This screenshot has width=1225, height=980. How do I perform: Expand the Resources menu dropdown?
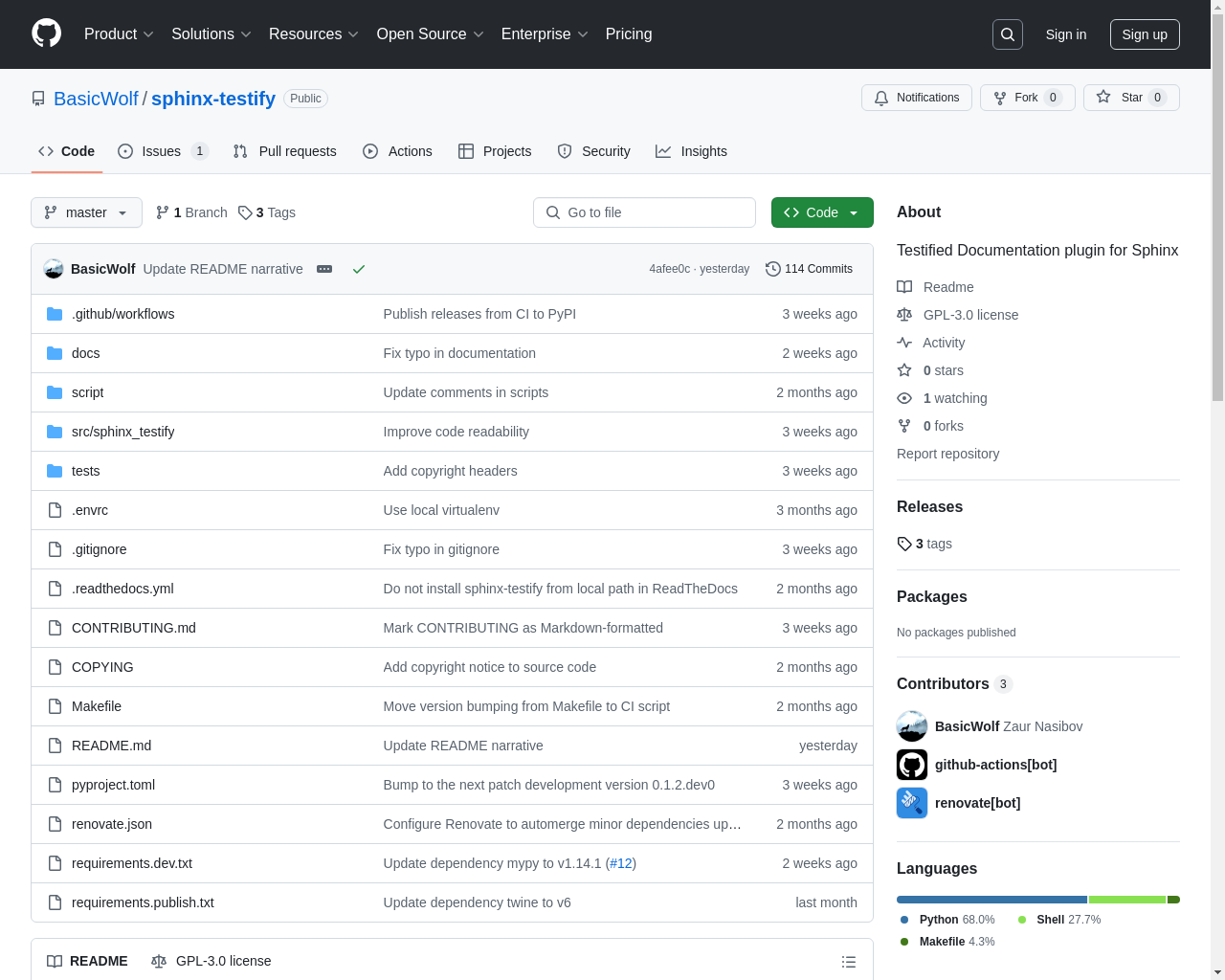314,34
